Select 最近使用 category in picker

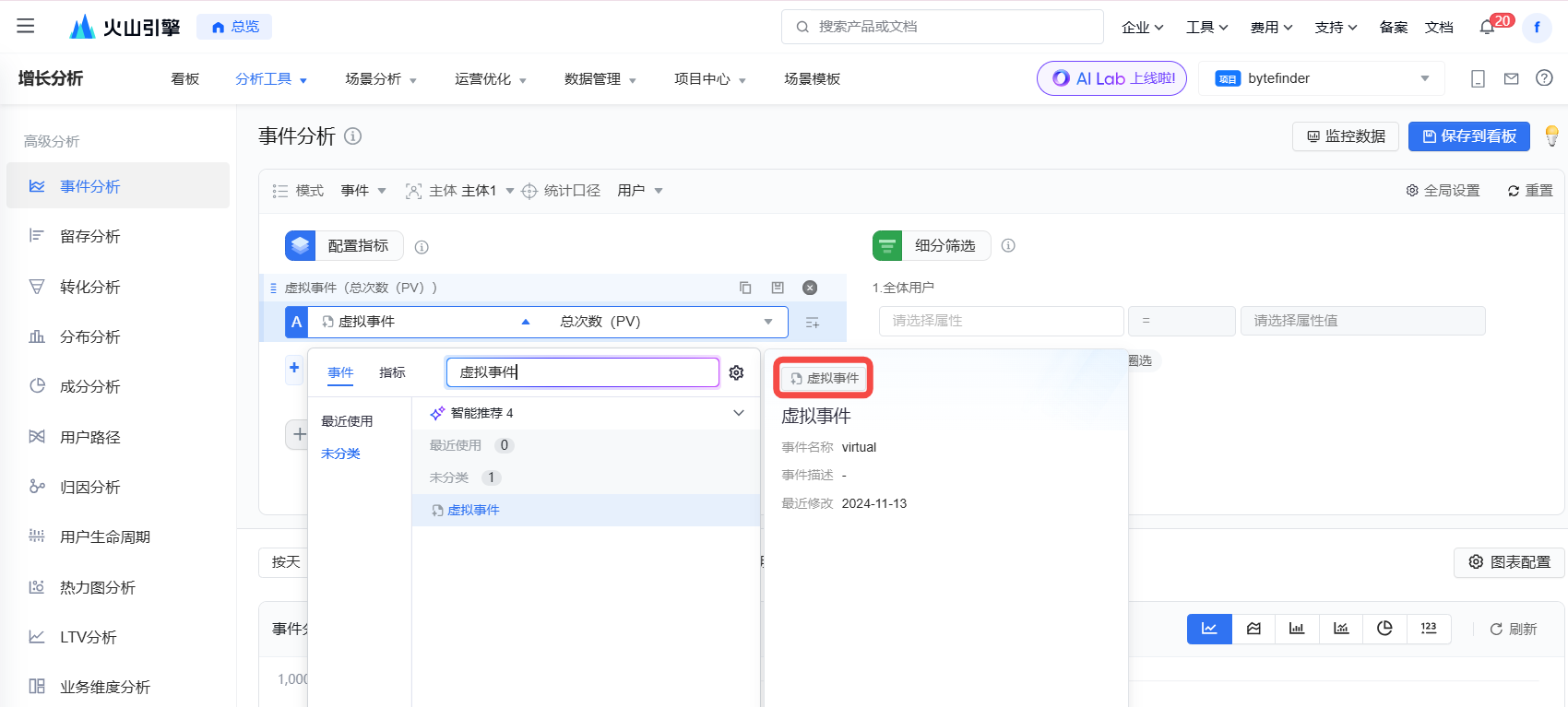pyautogui.click(x=347, y=421)
